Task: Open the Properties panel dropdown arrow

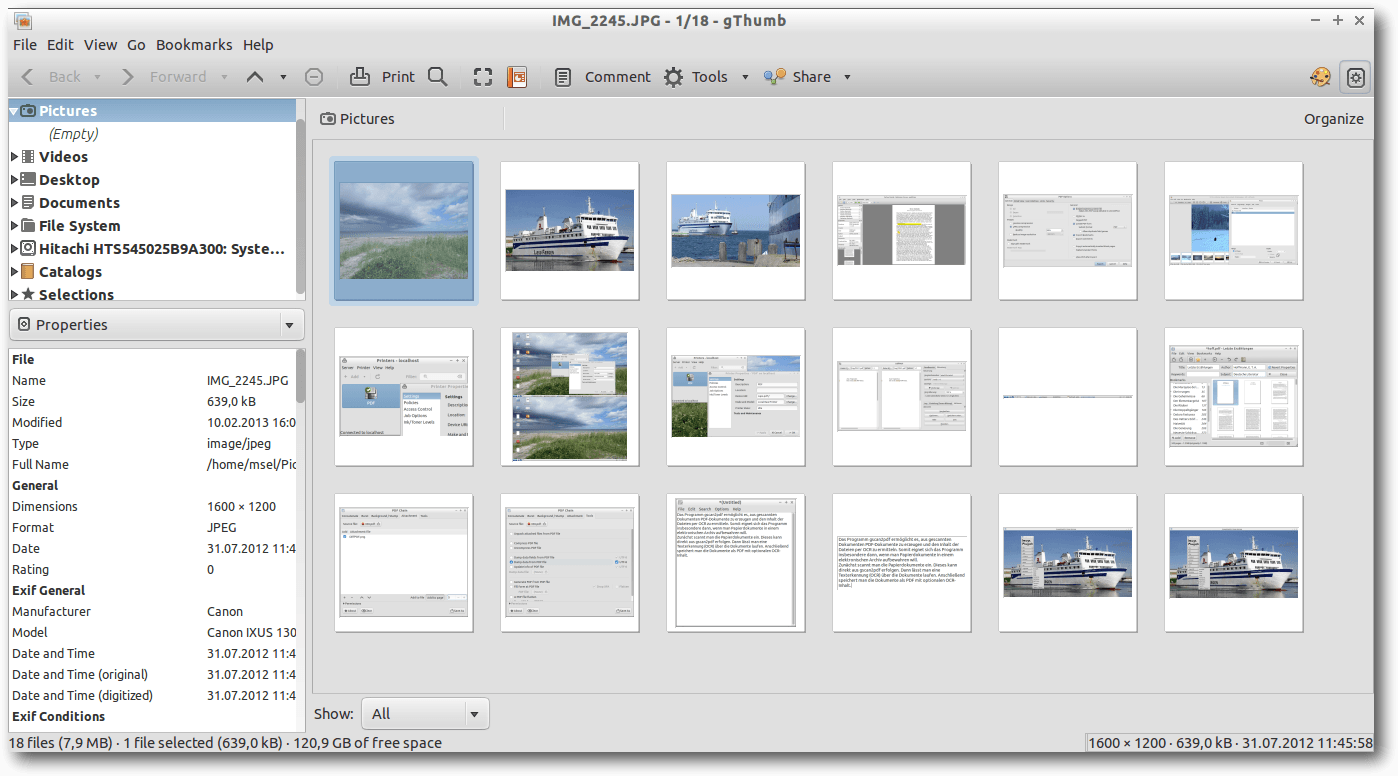Action: coord(289,325)
